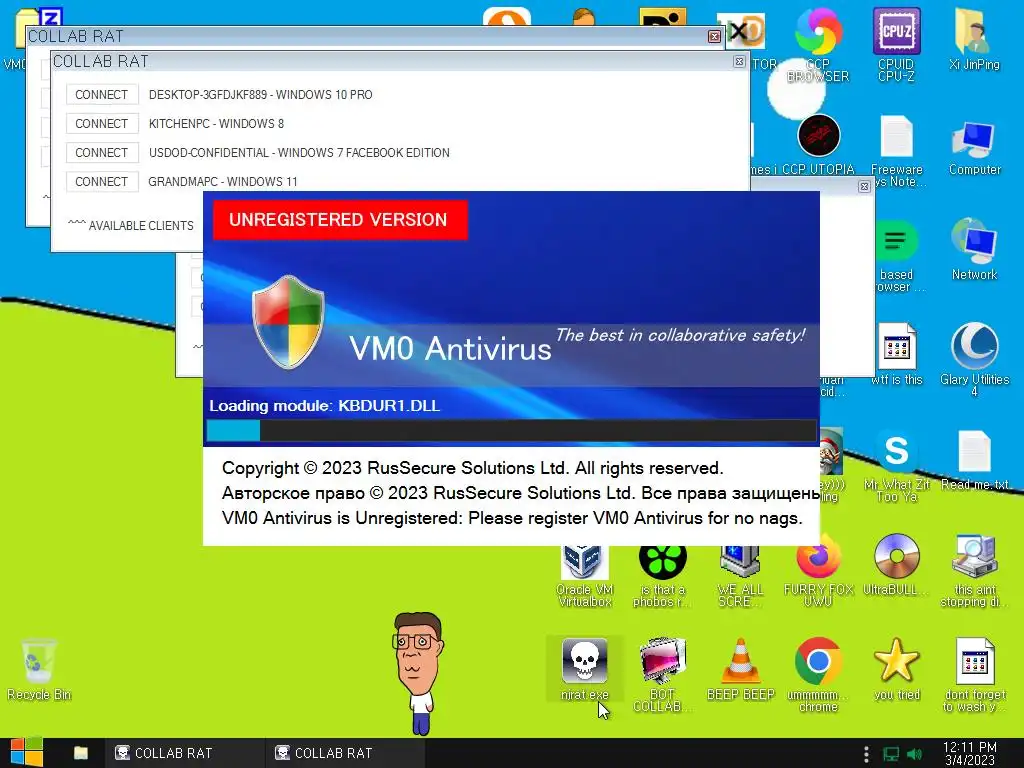Launch Glary Utilities 4 icon
Screen dimensions: 1024x768
point(974,359)
